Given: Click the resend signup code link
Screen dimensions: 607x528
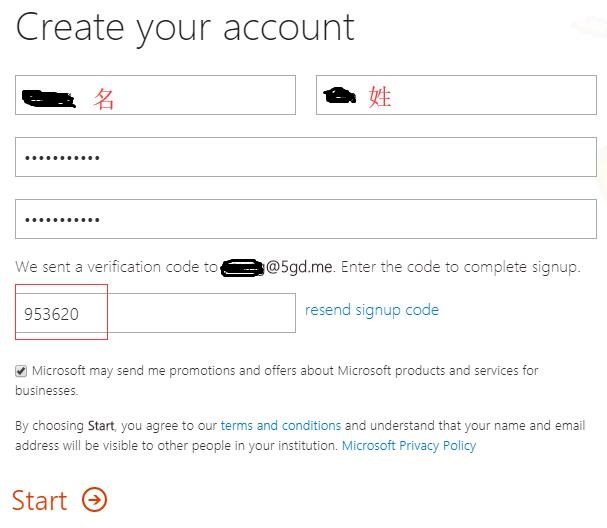Looking at the screenshot, I should (372, 310).
